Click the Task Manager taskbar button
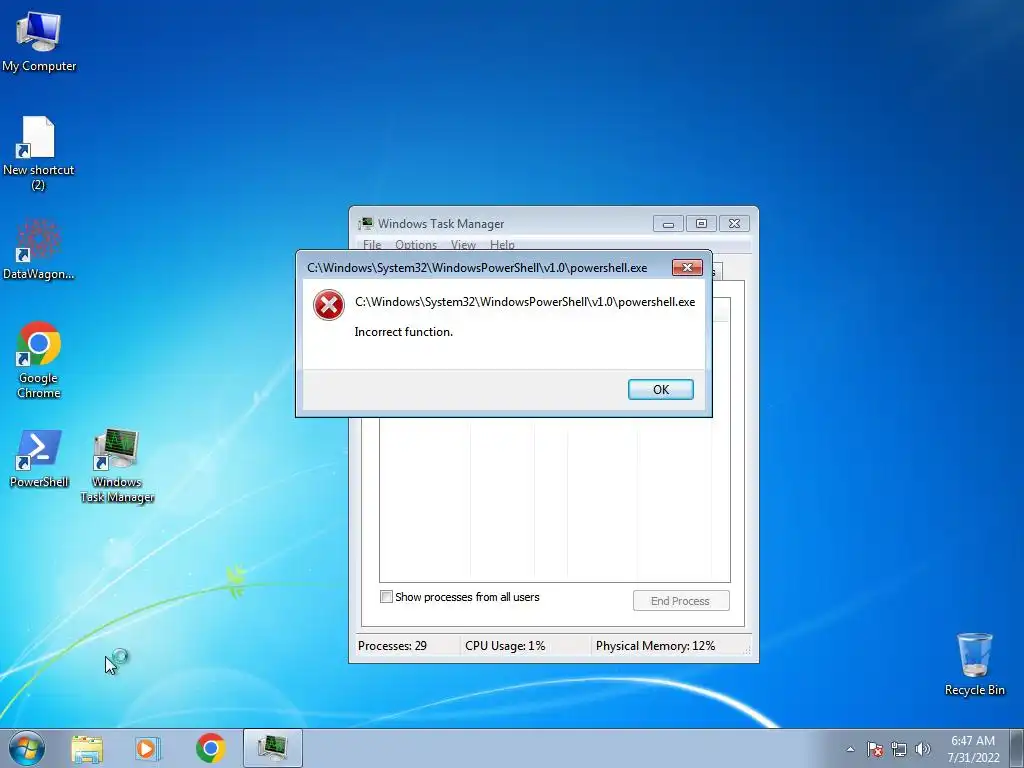Screen dimensions: 1024x768 point(273,748)
